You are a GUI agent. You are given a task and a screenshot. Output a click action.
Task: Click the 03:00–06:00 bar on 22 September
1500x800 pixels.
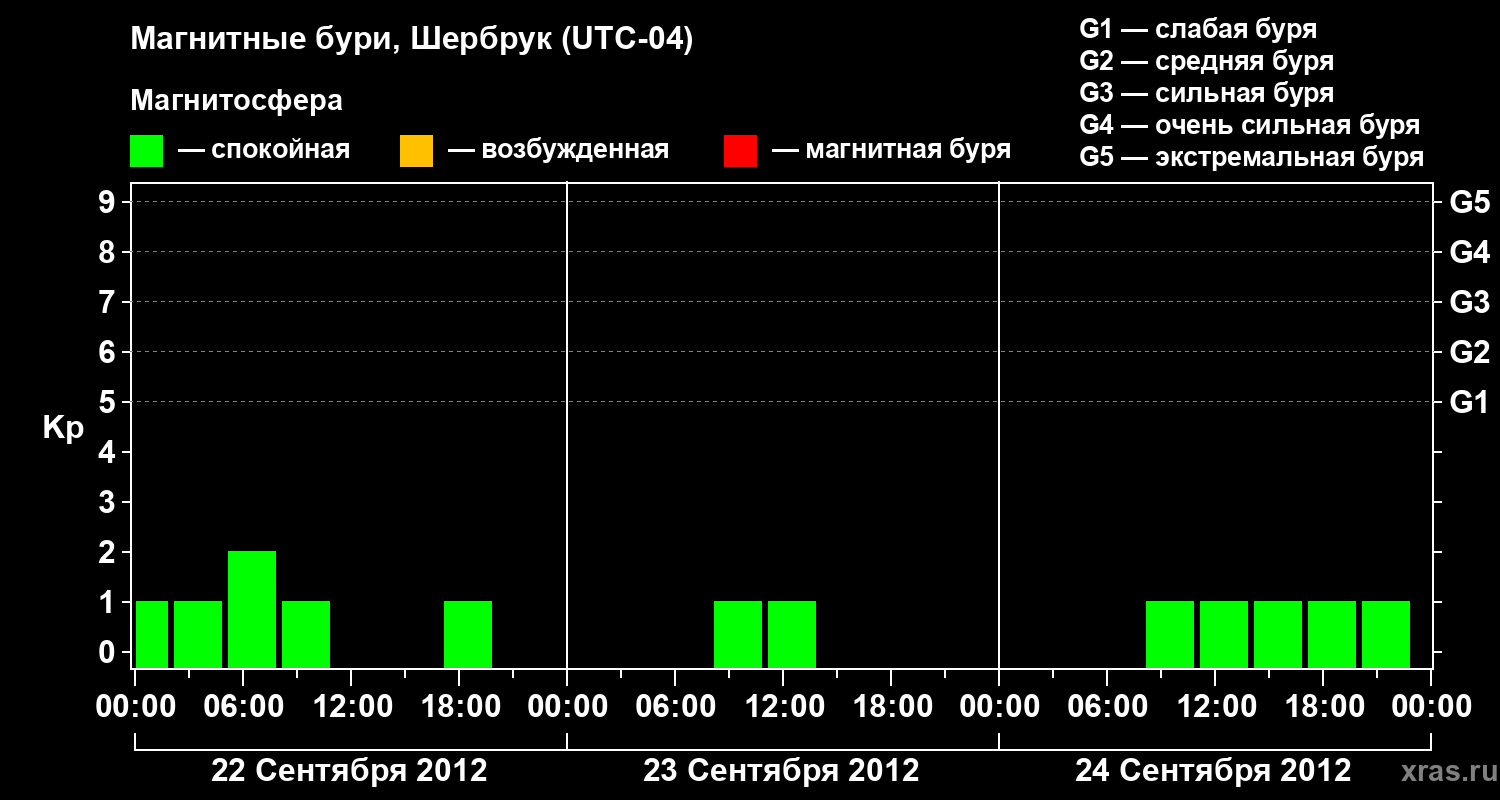pyautogui.click(x=198, y=634)
